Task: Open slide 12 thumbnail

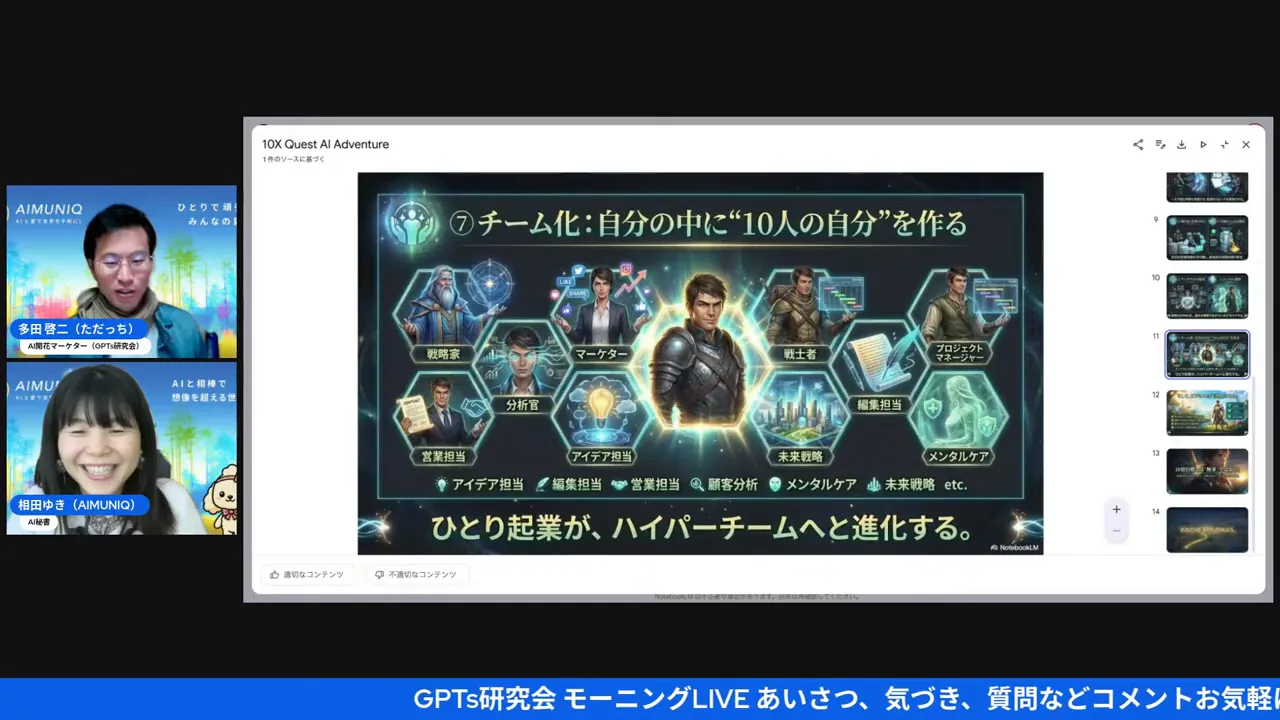Action: coord(1207,413)
